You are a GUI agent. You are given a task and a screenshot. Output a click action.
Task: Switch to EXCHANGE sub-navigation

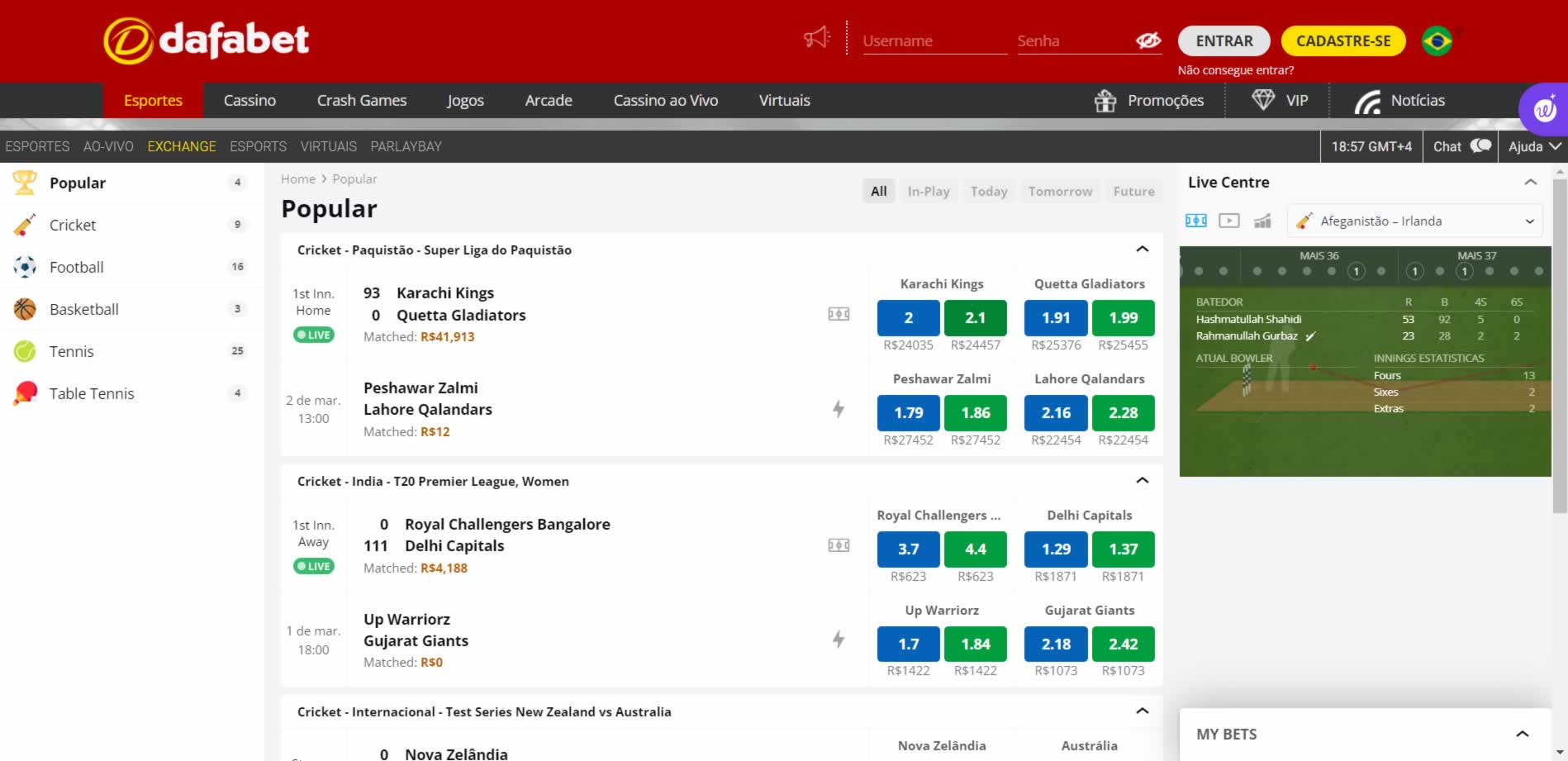pos(182,146)
